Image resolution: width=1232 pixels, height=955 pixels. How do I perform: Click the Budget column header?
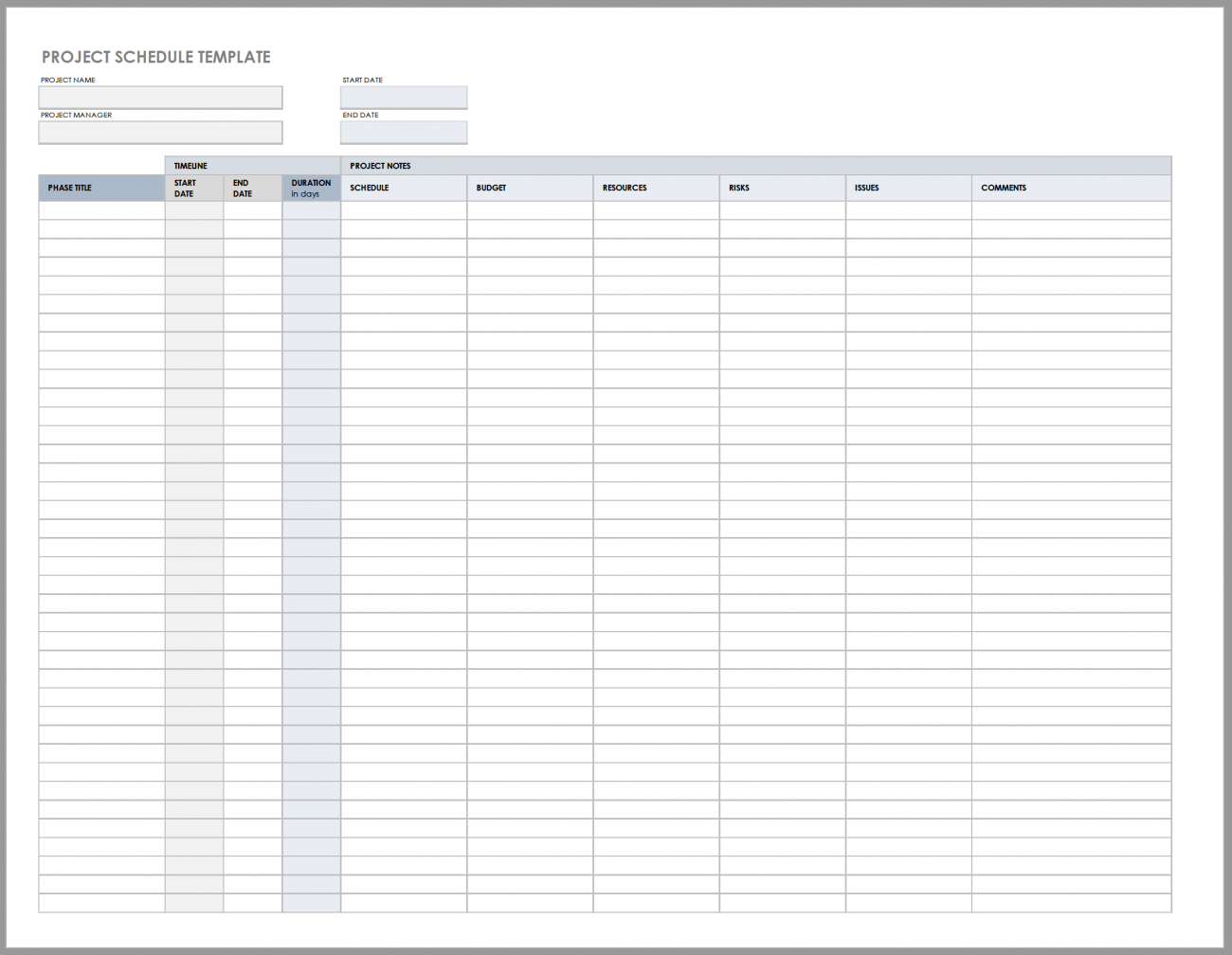[529, 188]
